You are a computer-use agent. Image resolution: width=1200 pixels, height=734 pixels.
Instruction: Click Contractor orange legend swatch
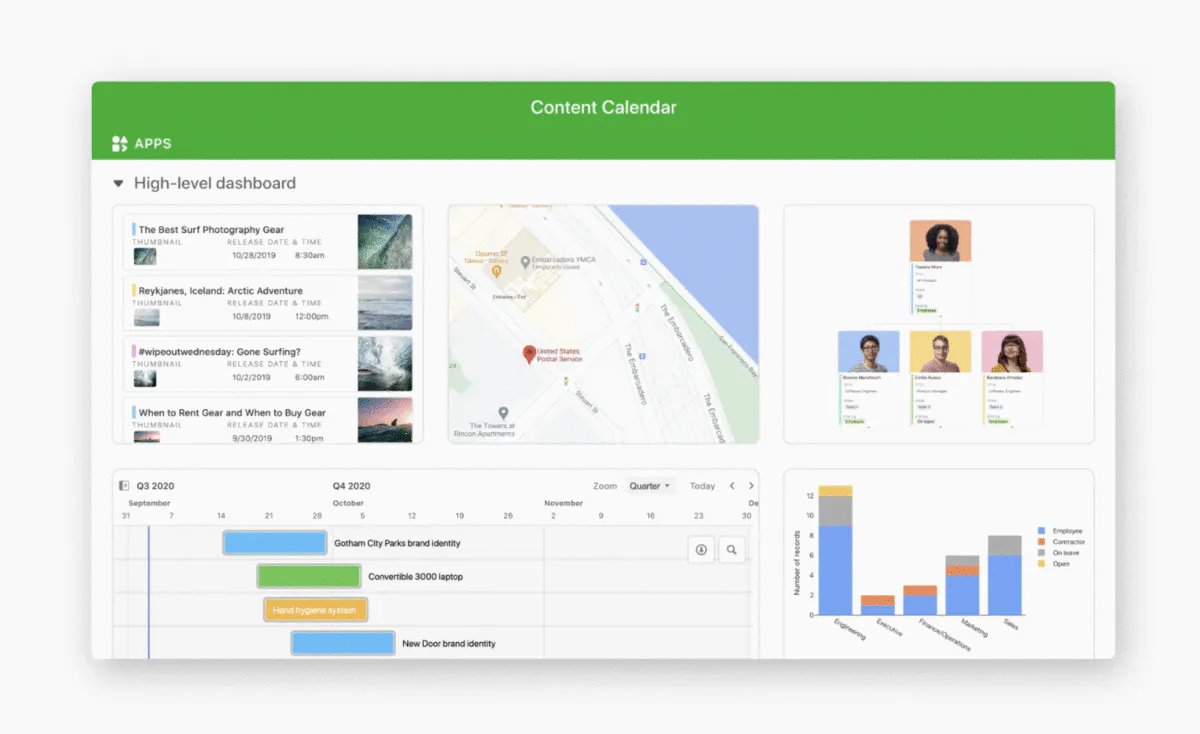pyautogui.click(x=1043, y=542)
